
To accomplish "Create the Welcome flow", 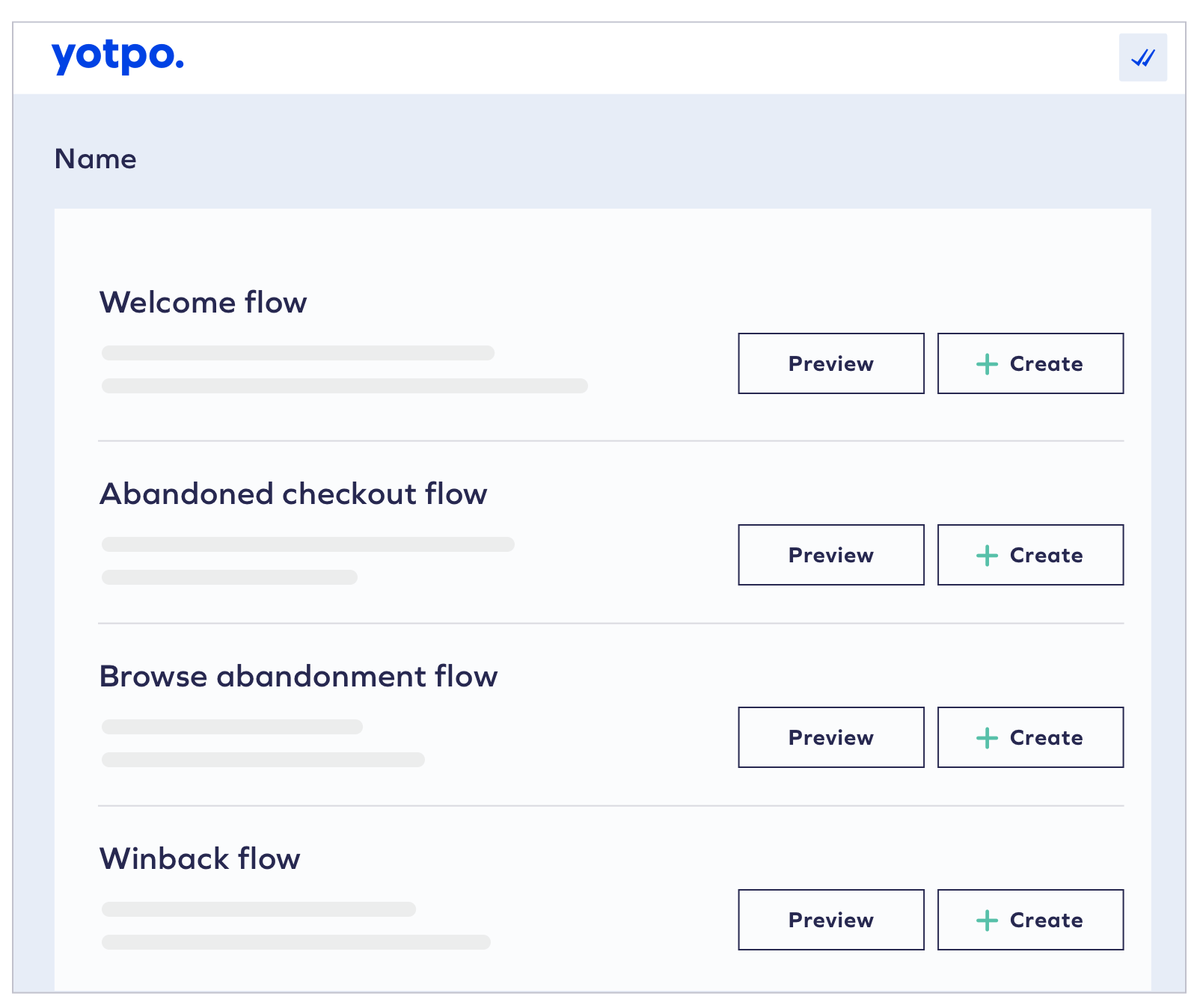I will point(1031,363).
